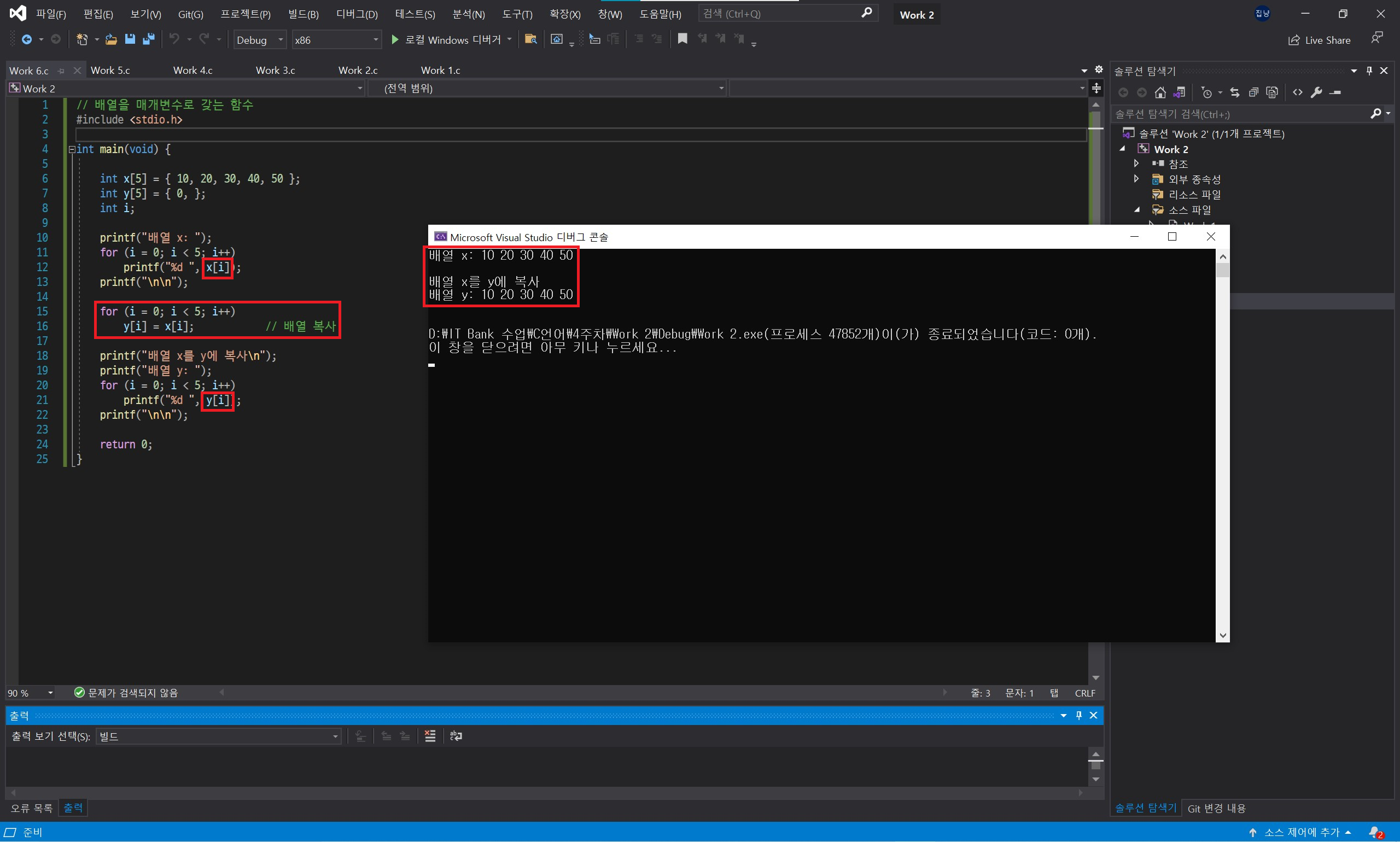The image size is (1400, 842).
Task: Switch to the Work 3.c tab
Action: (275, 71)
